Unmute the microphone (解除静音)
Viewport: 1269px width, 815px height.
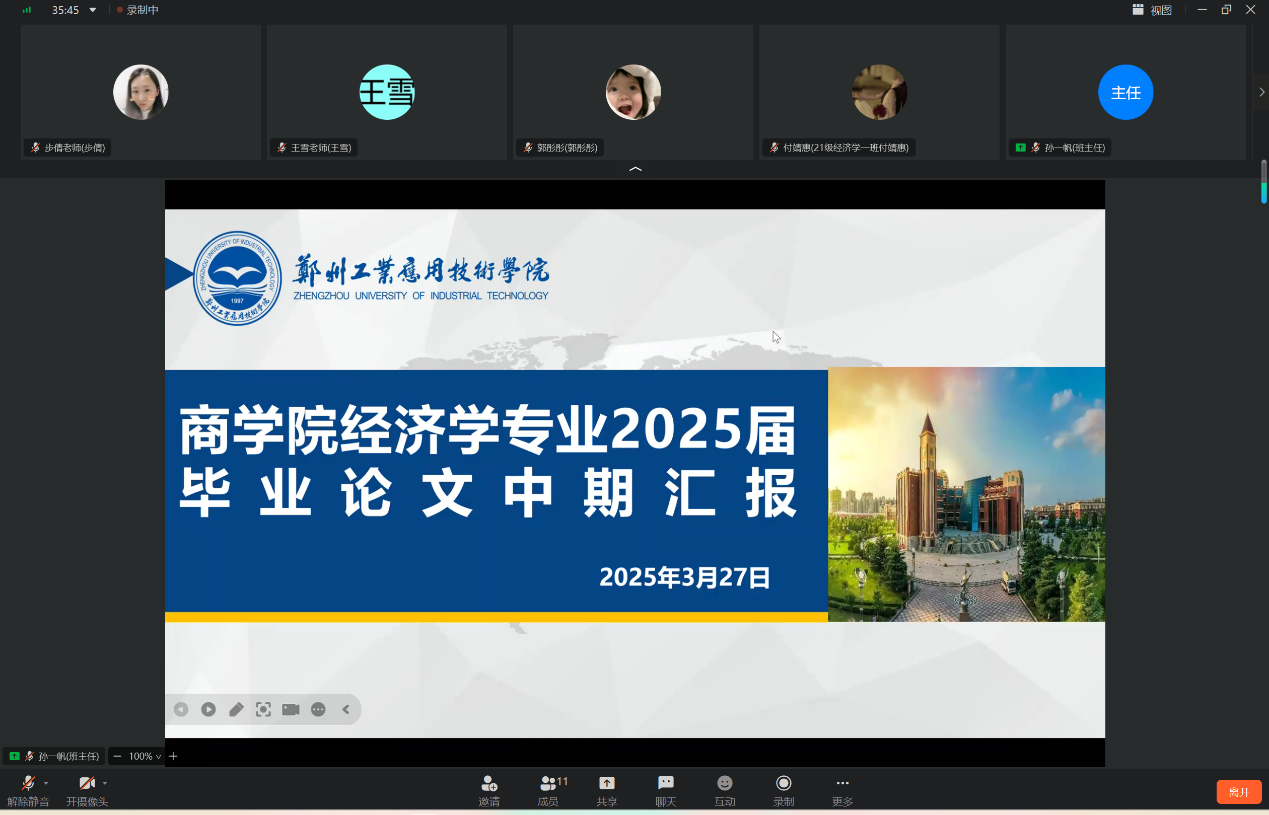point(27,790)
